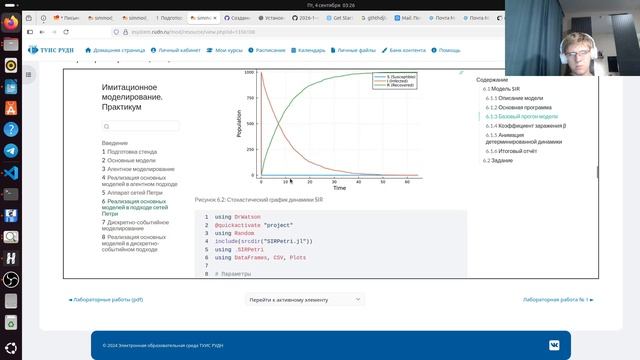Viewport: 640px width, 360px height.
Task: Show Applications via Ubuntu logo button
Action: [11, 348]
